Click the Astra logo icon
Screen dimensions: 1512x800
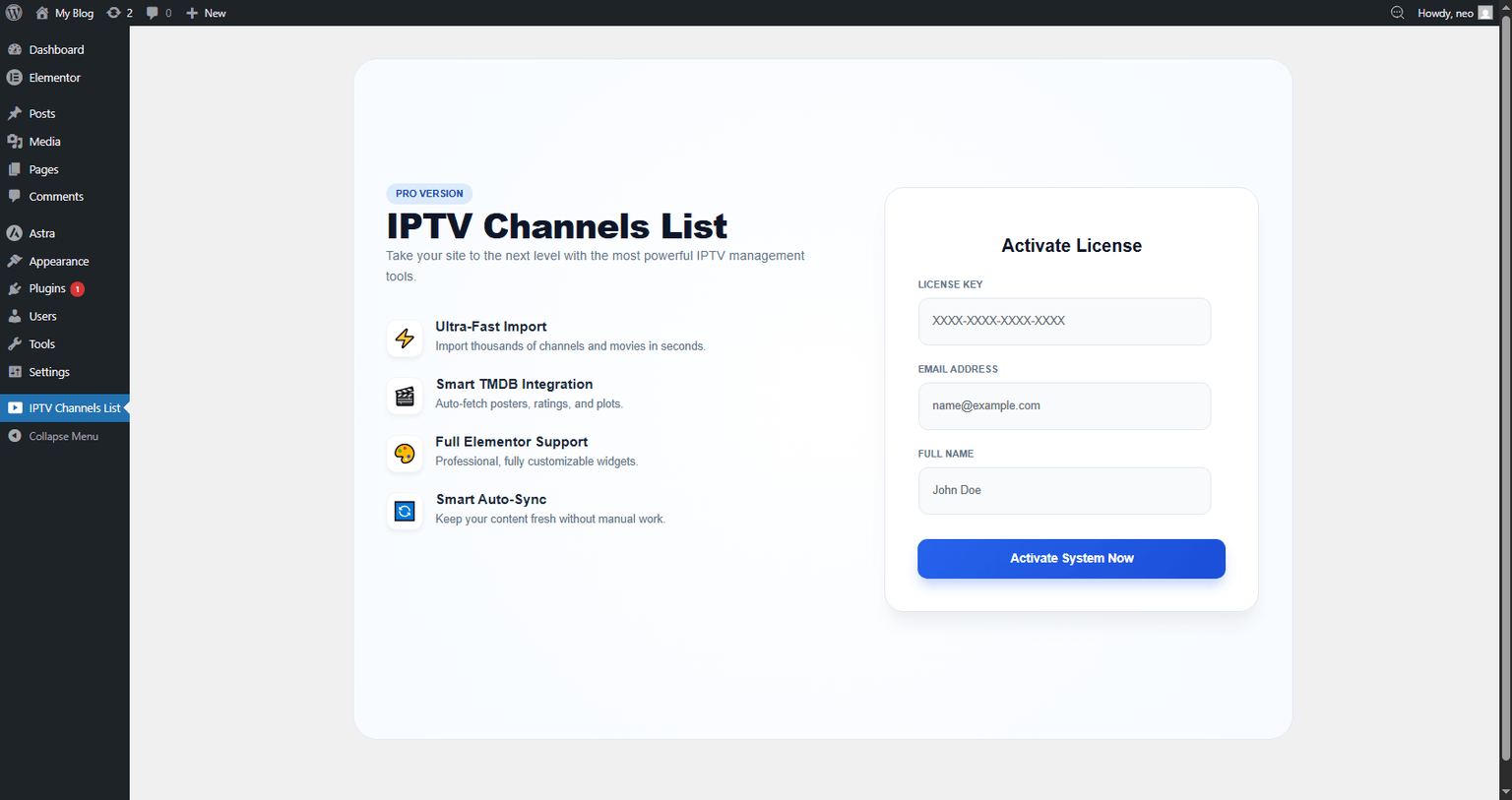click(x=15, y=233)
